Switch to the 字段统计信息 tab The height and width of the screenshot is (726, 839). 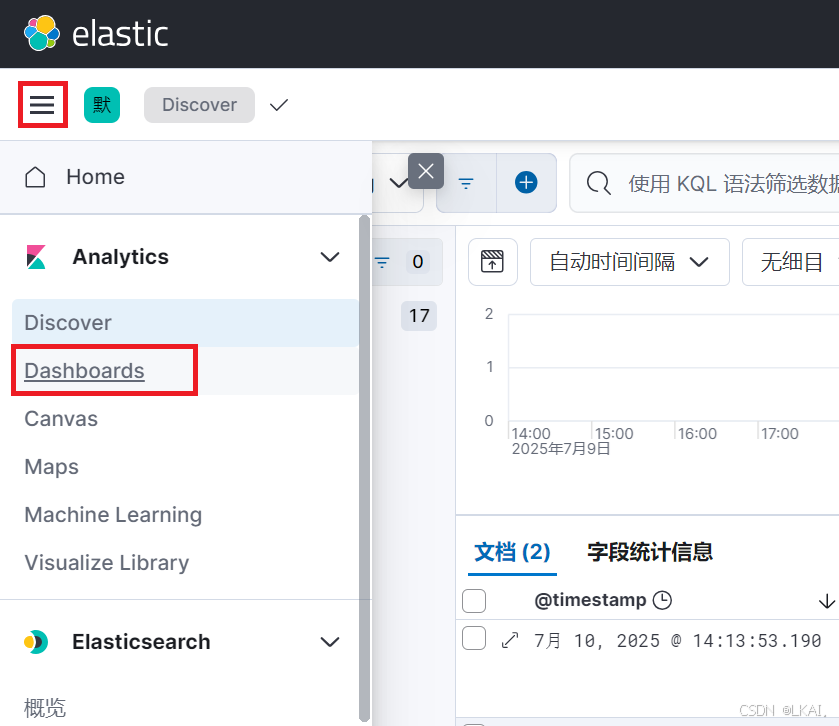pos(650,552)
